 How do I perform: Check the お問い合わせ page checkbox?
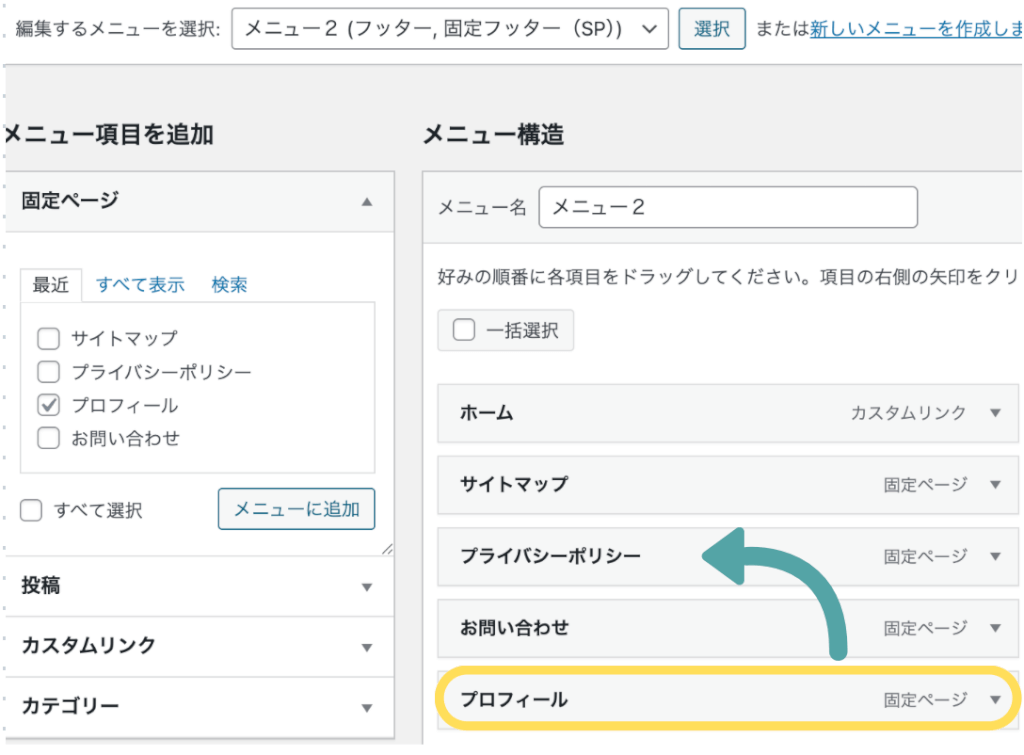click(x=48, y=438)
